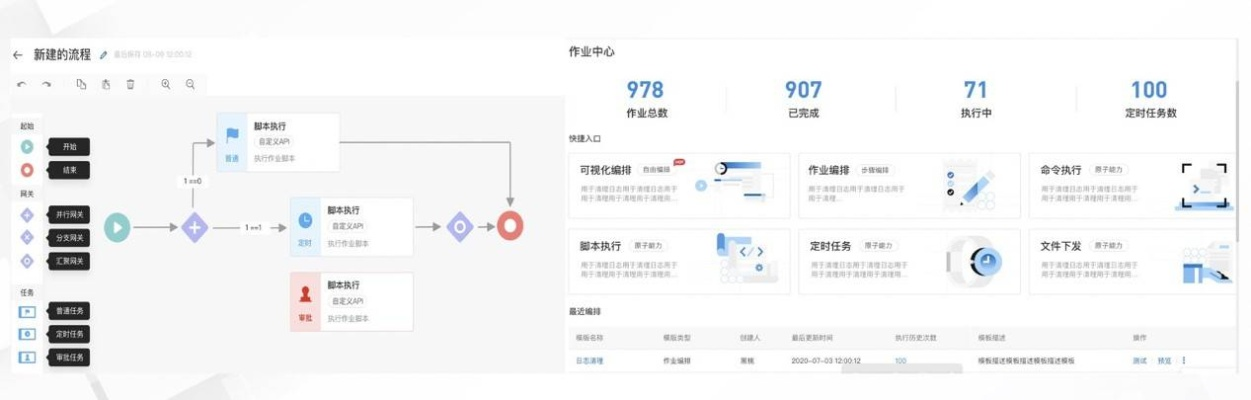Open the 可视化编排 quick entry card
1251x400 pixels.
pyautogui.click(x=678, y=186)
